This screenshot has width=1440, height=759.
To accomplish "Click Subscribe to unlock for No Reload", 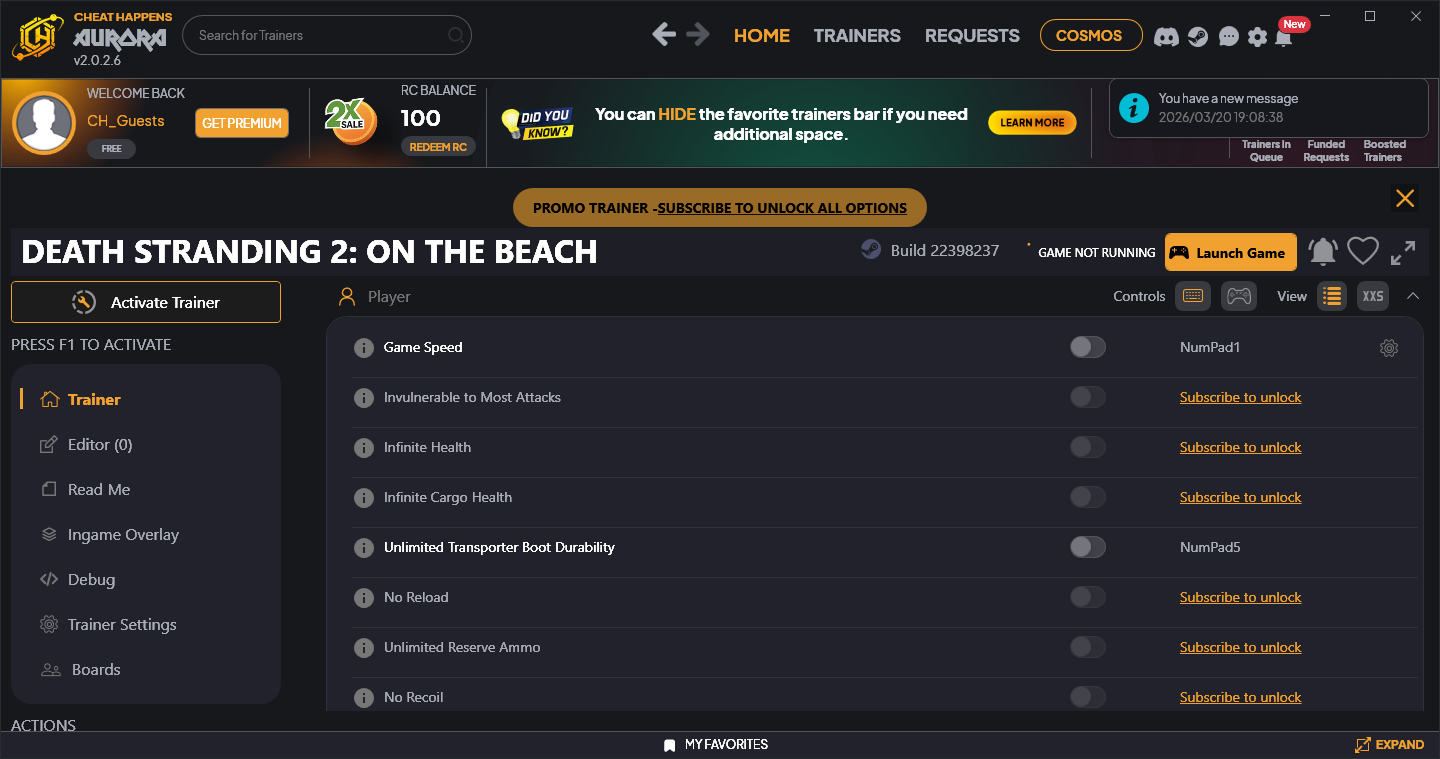I will (1240, 597).
